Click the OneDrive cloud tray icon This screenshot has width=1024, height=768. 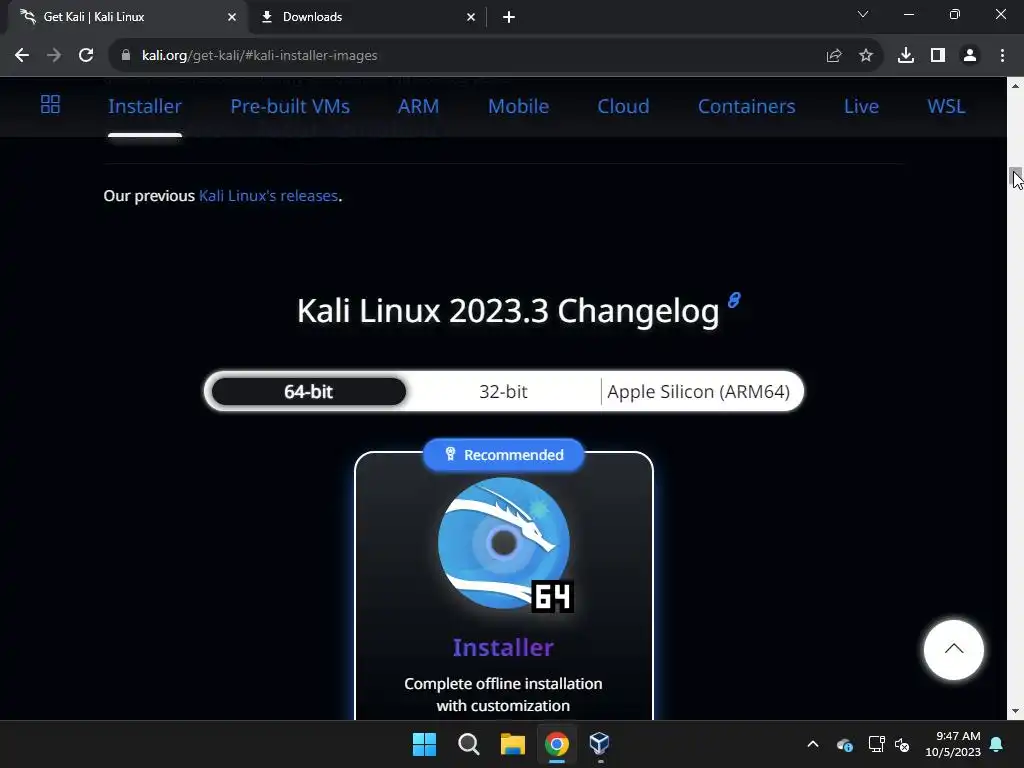pos(844,744)
